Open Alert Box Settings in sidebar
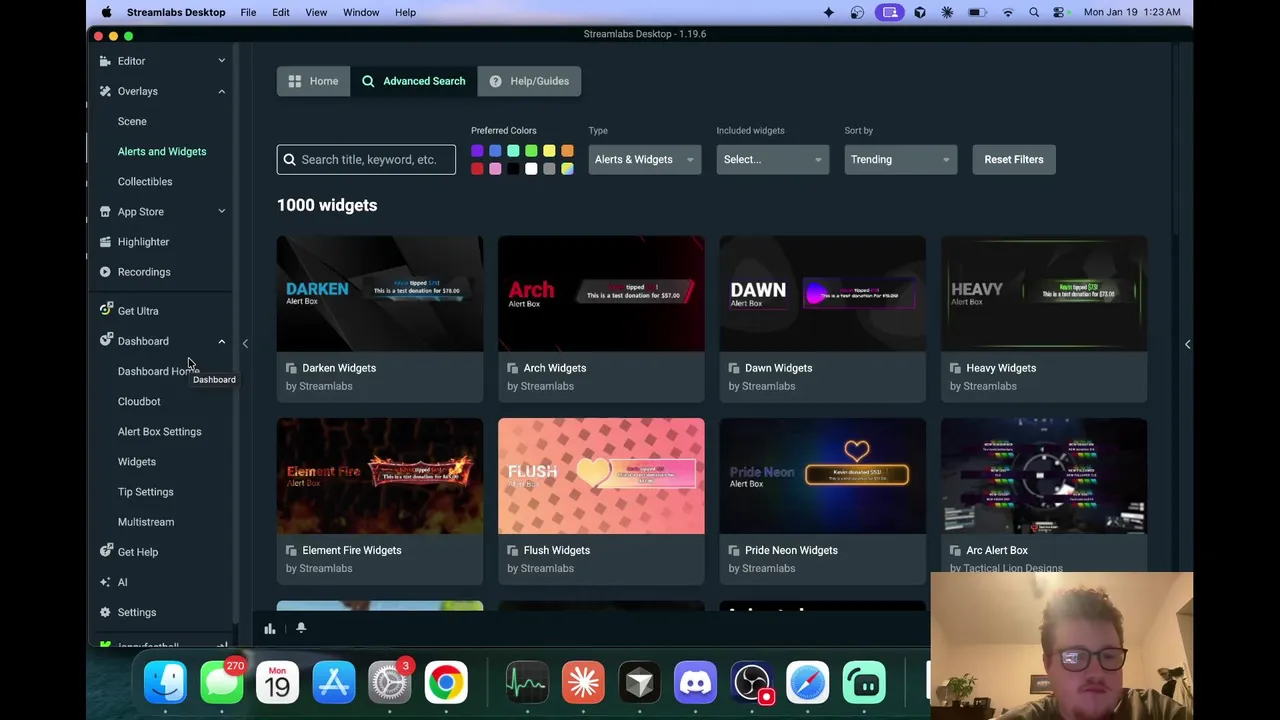This screenshot has width=1280, height=720. click(x=159, y=432)
